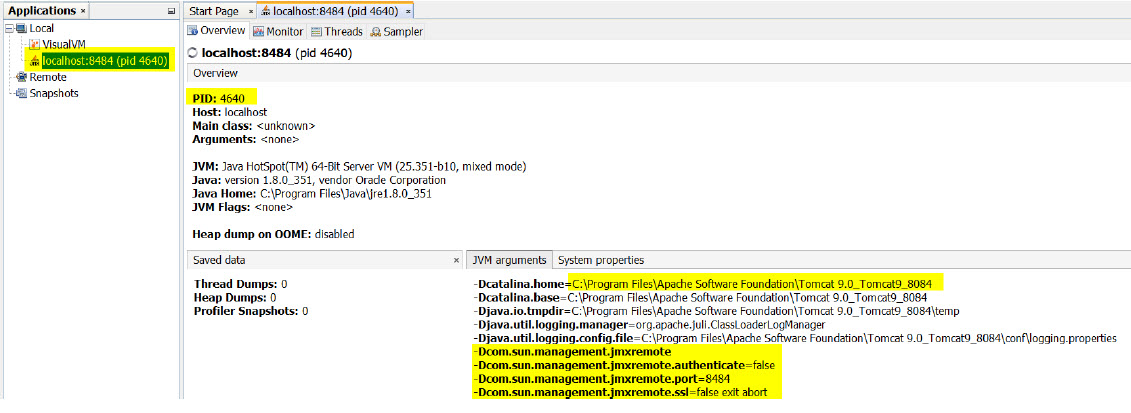Screen dimensions: 1131x413
Task: Click Heap dump on OOME: disabled text
Action: pyautogui.click(x=273, y=234)
